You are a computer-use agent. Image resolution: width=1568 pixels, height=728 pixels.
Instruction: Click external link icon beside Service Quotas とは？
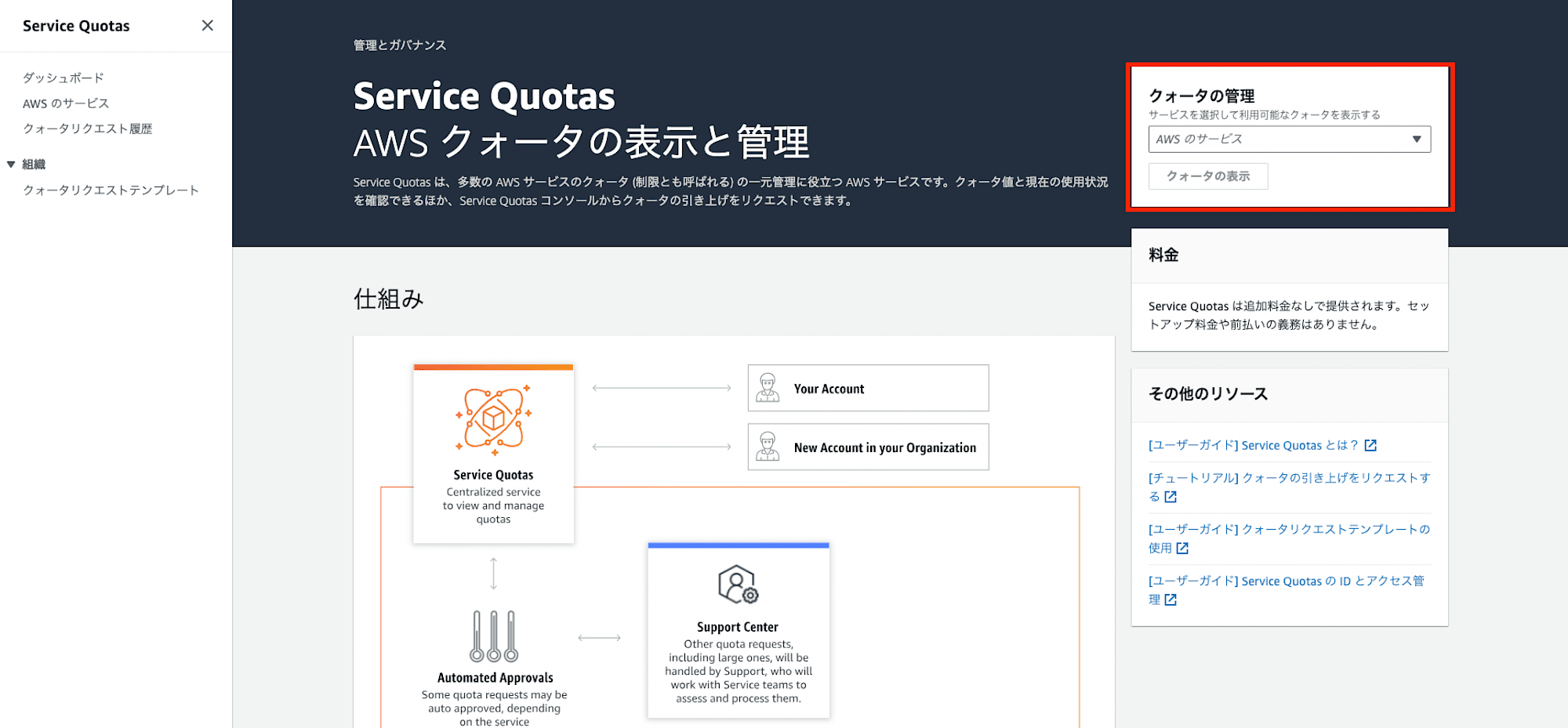click(x=1370, y=445)
